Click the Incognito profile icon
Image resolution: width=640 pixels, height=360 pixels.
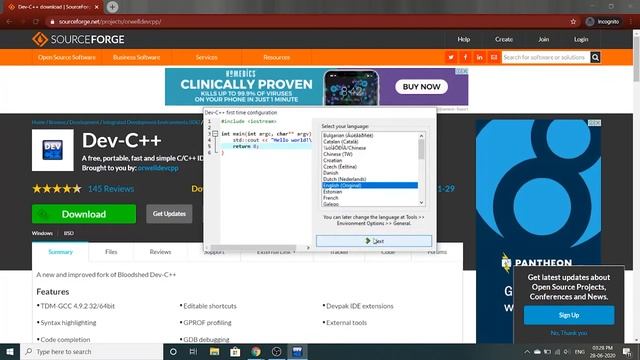click(x=590, y=22)
